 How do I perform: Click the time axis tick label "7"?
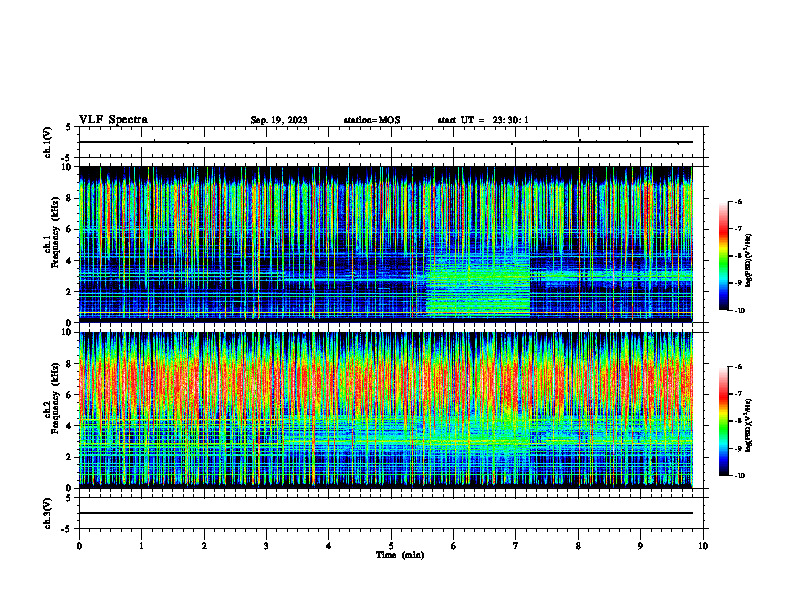pyautogui.click(x=516, y=546)
